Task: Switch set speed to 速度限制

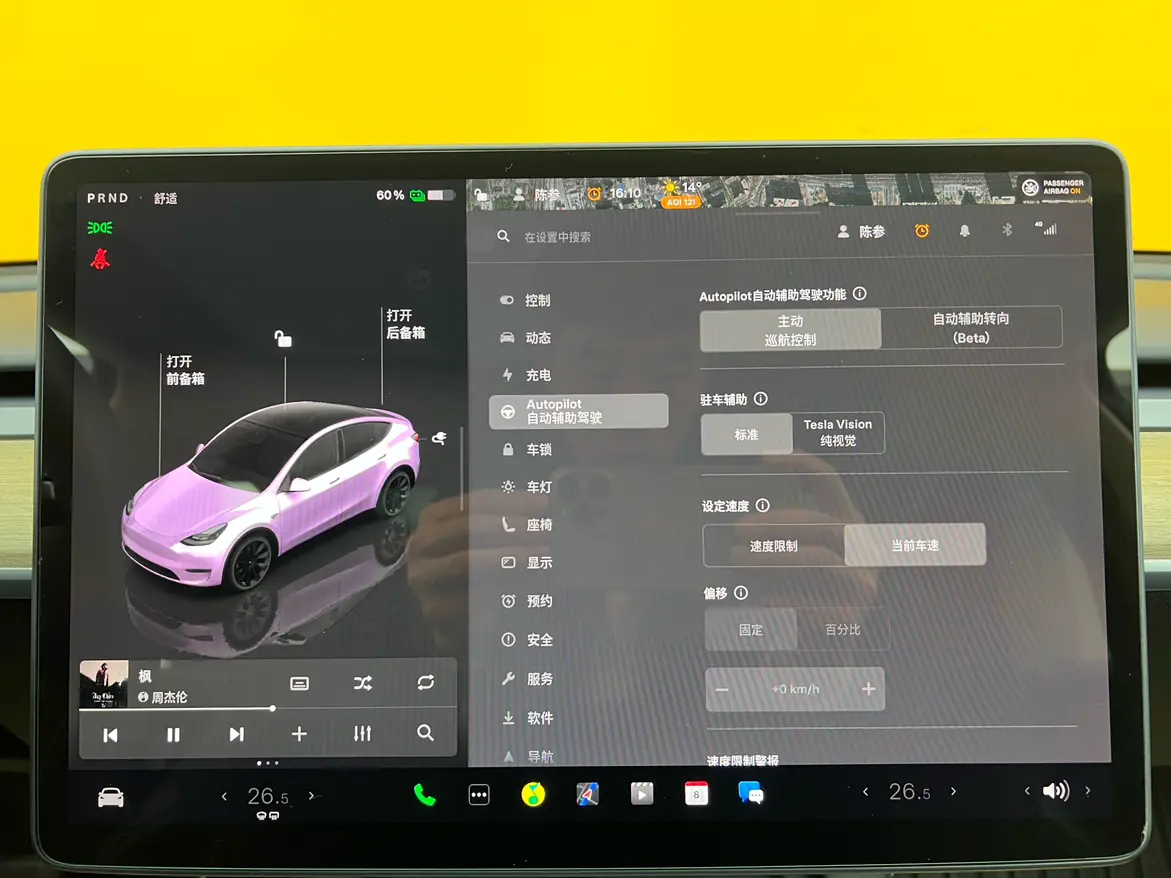Action: [773, 546]
